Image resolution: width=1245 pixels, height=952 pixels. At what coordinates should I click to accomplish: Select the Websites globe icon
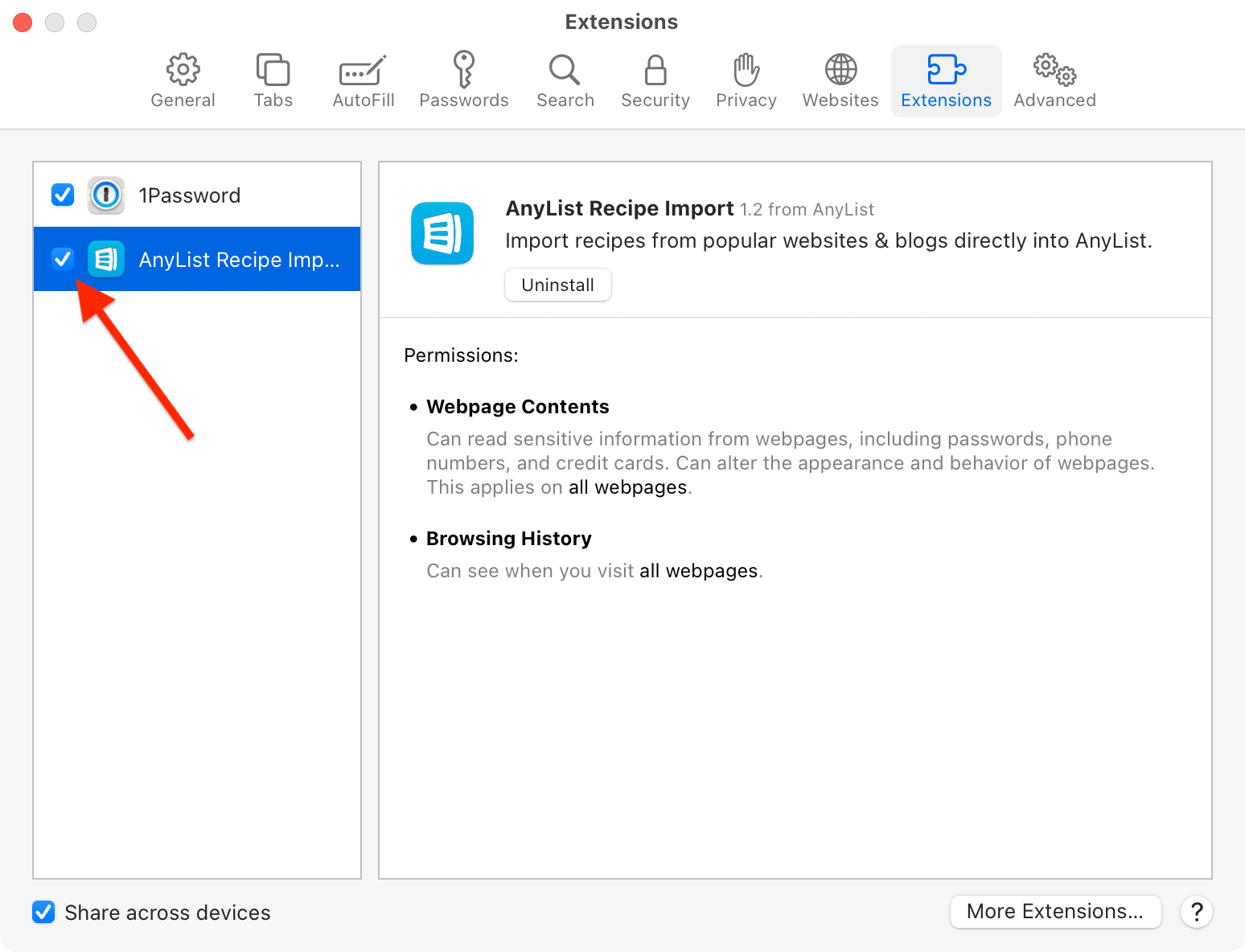pos(840,71)
